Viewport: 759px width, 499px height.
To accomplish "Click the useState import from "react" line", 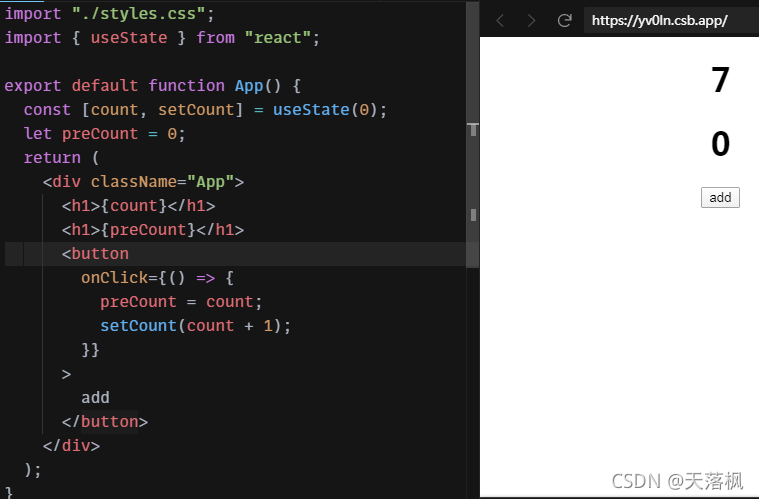I will [x=162, y=38].
